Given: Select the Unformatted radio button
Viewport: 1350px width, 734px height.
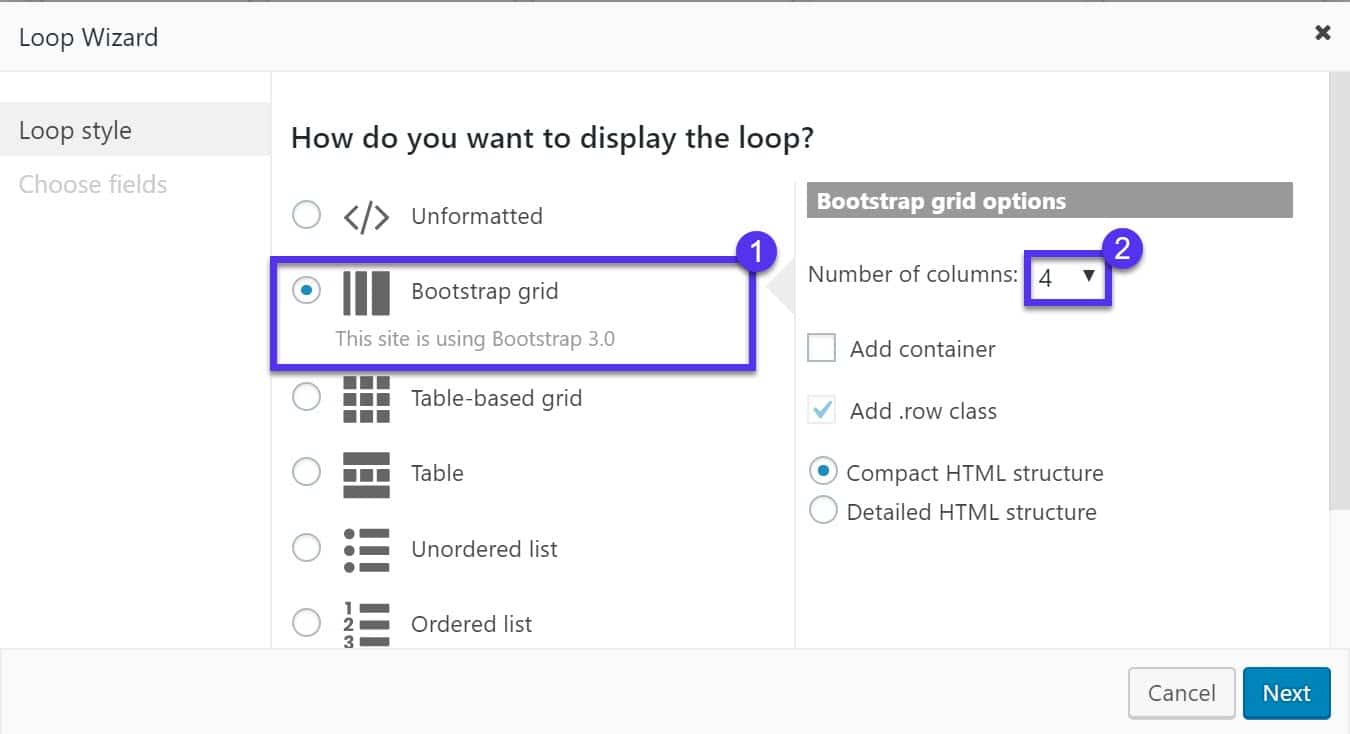Looking at the screenshot, I should click(x=306, y=215).
